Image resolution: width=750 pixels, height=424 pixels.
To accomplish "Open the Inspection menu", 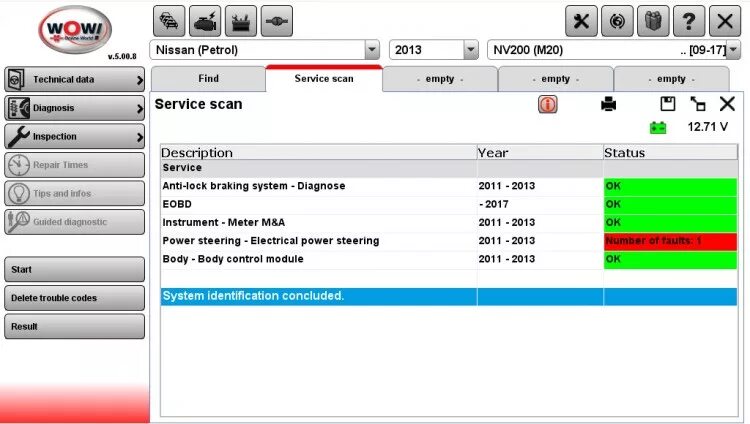I will coord(74,136).
